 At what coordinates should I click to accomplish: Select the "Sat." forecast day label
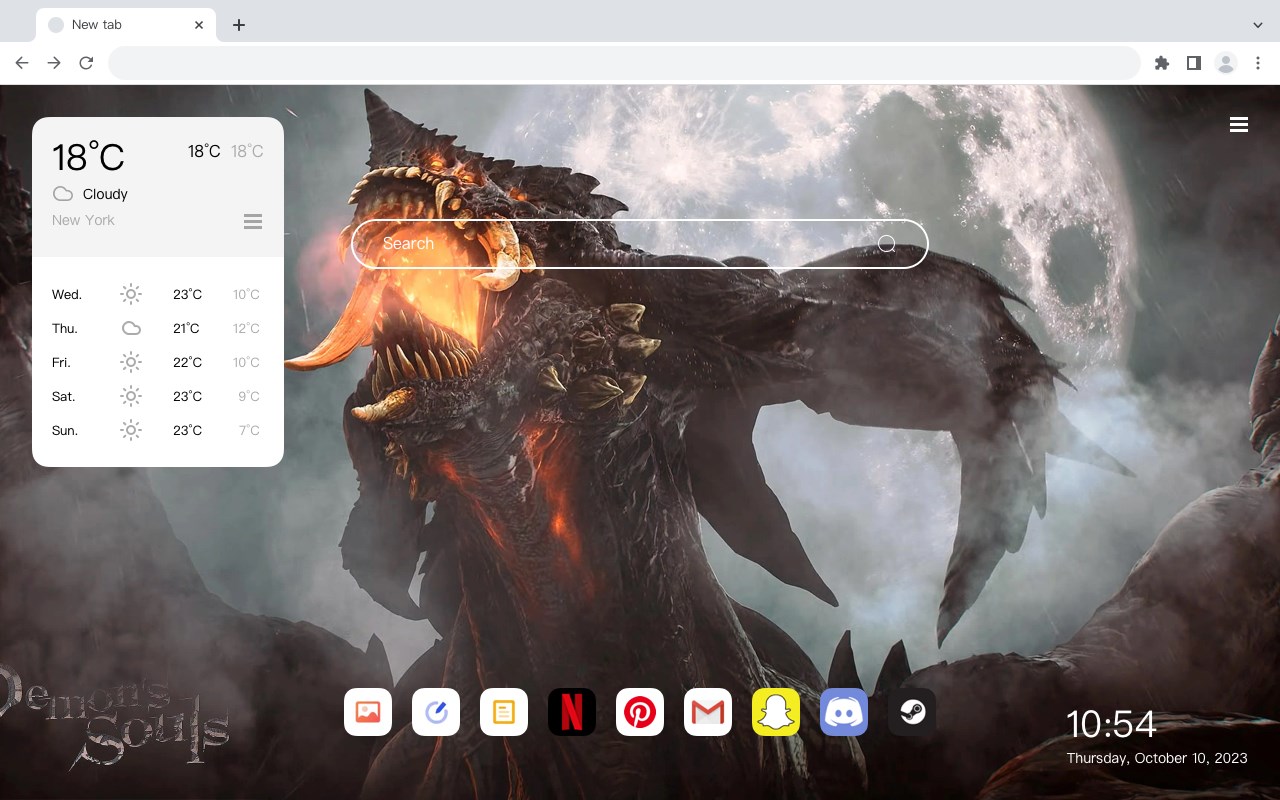click(64, 396)
